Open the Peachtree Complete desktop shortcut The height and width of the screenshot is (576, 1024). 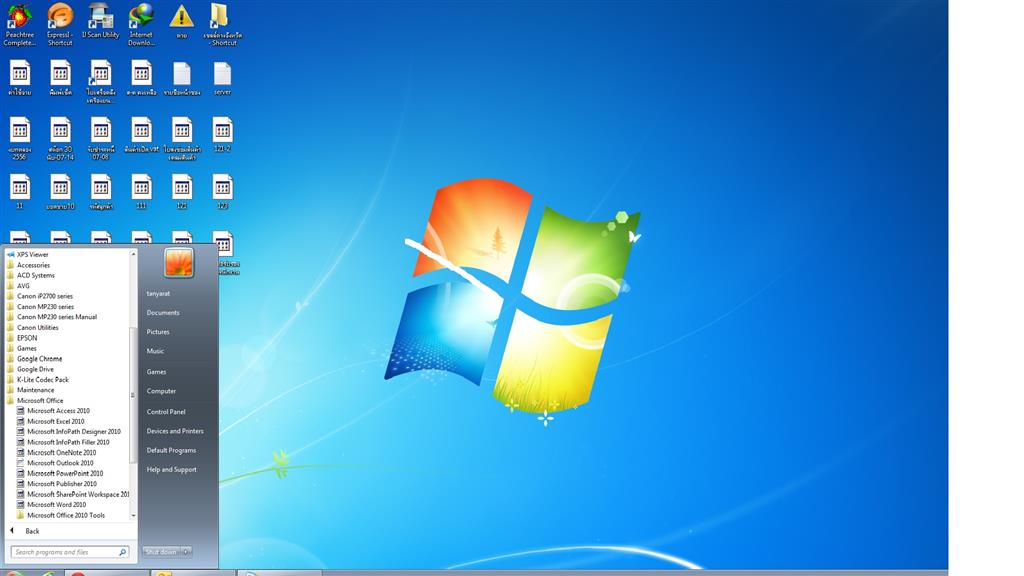pyautogui.click(x=20, y=25)
